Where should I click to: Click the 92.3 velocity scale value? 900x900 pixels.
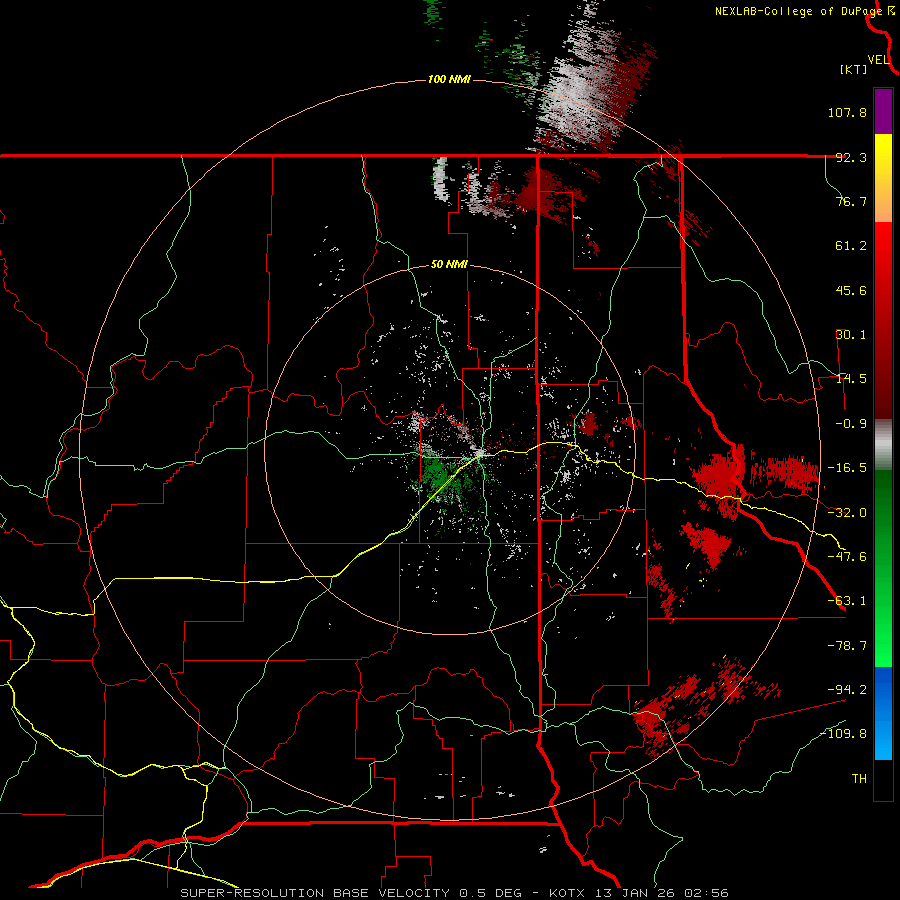(x=851, y=157)
